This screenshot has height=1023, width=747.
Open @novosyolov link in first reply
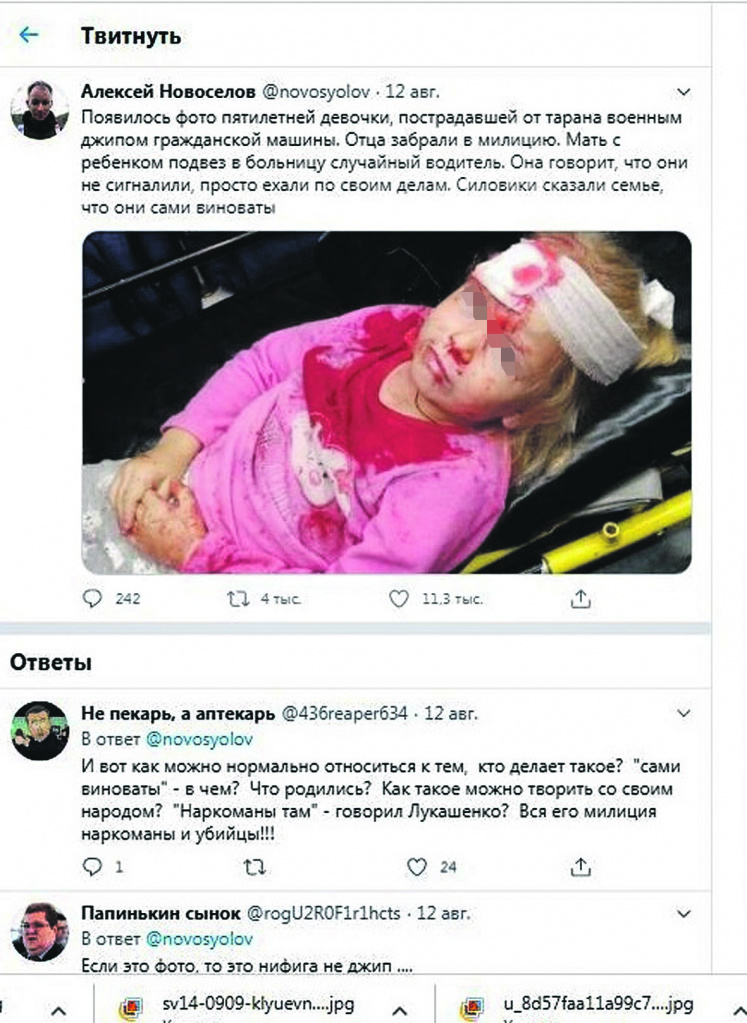(199, 740)
